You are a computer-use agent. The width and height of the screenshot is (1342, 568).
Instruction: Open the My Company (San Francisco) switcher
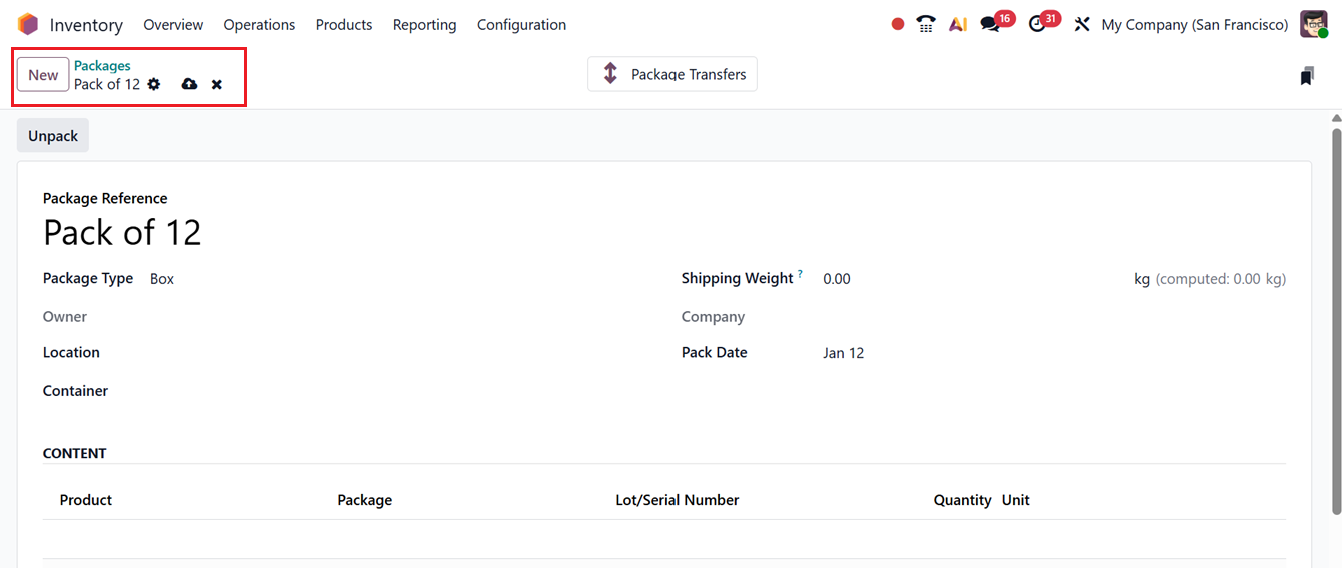[1194, 24]
